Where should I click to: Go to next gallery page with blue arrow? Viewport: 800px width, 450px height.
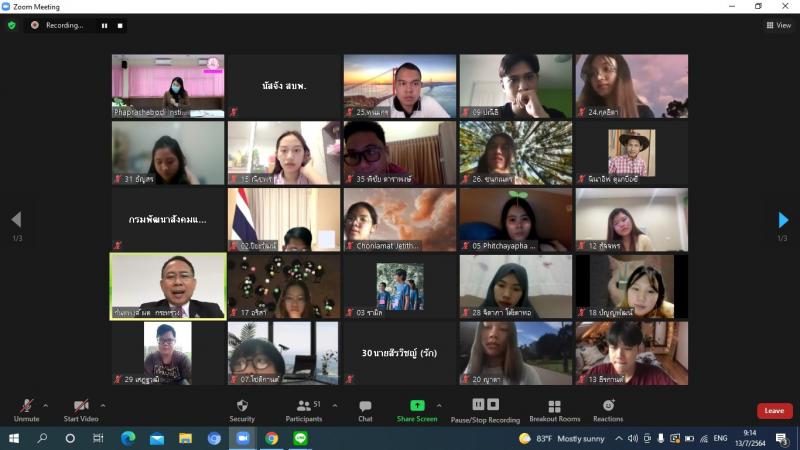[x=783, y=220]
